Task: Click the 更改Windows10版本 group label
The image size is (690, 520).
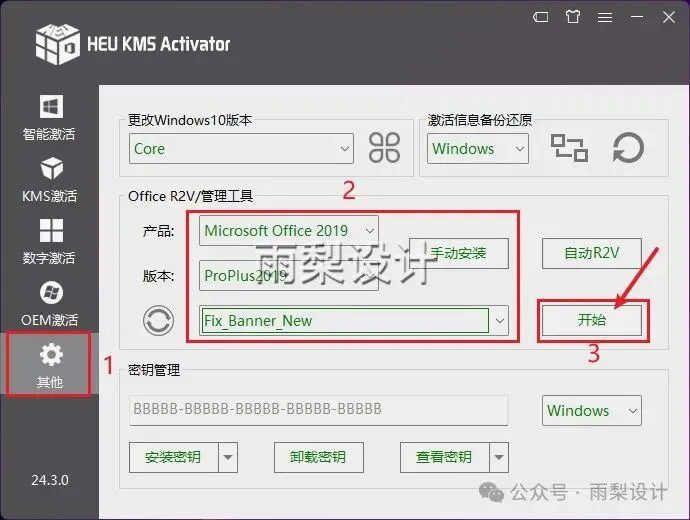Action: 190,120
